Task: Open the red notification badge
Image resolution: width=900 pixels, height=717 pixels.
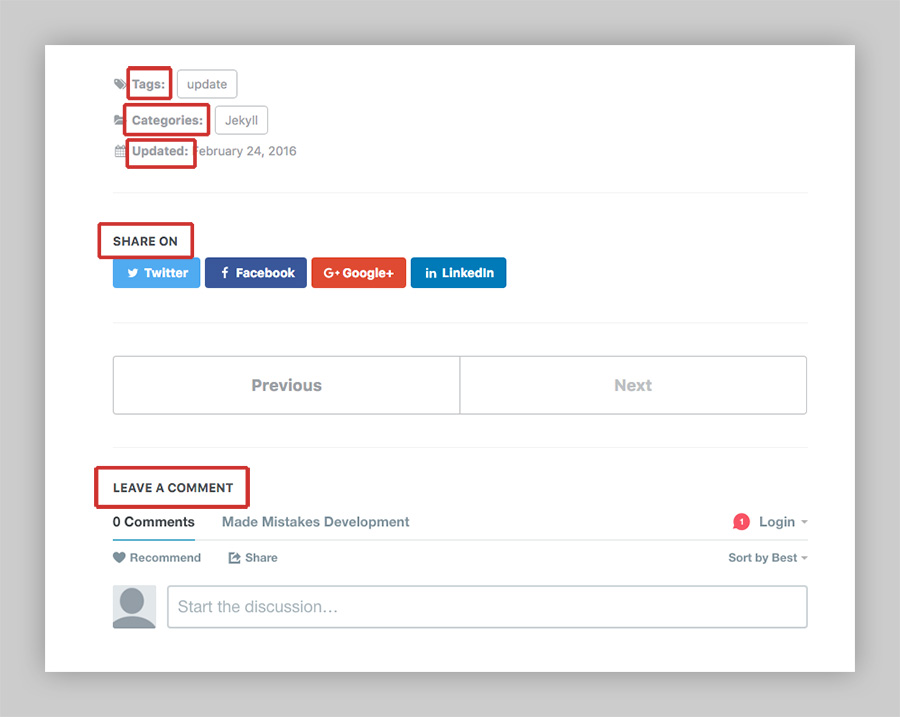Action: 741,522
